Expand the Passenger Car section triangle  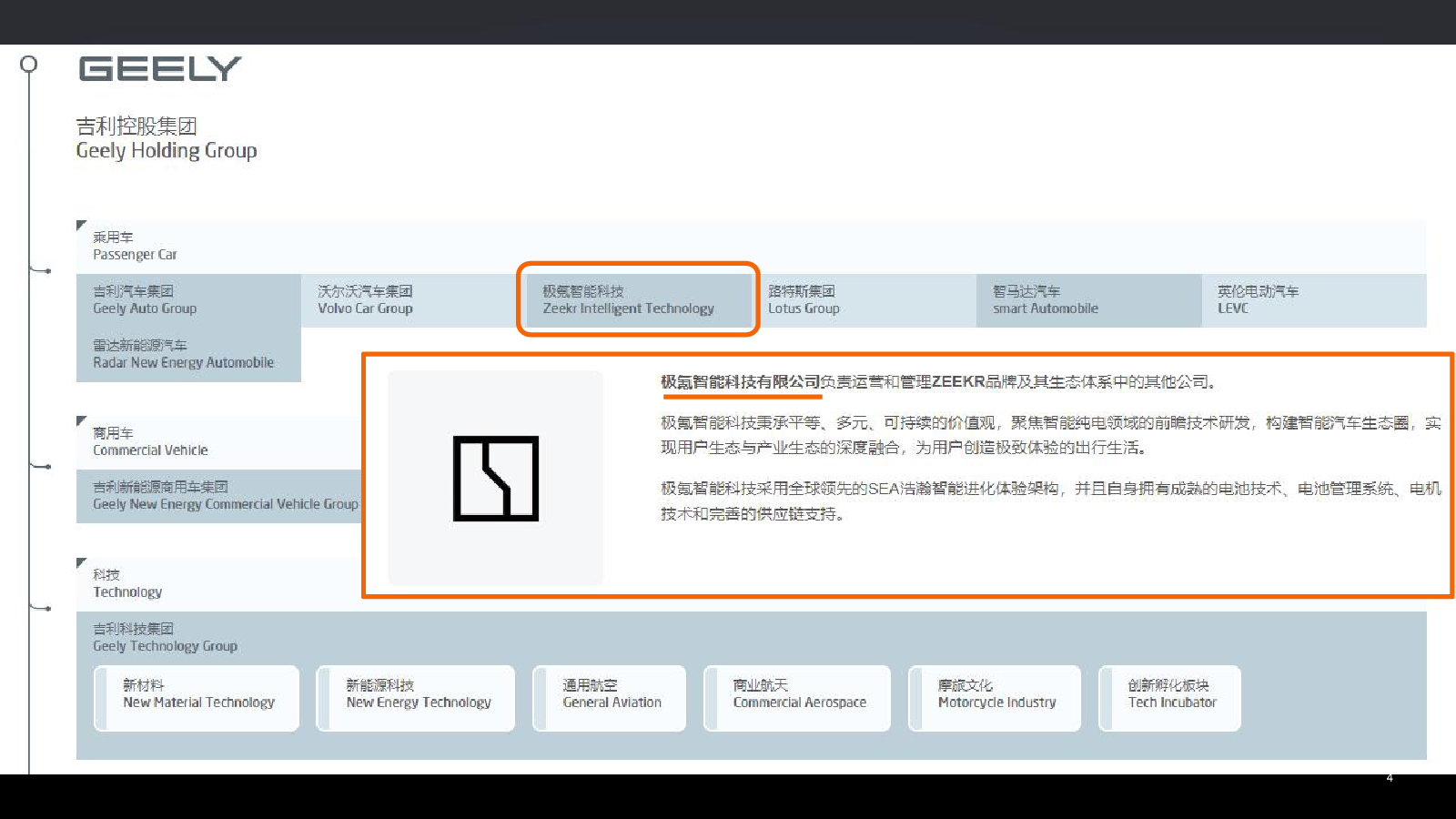(81, 225)
